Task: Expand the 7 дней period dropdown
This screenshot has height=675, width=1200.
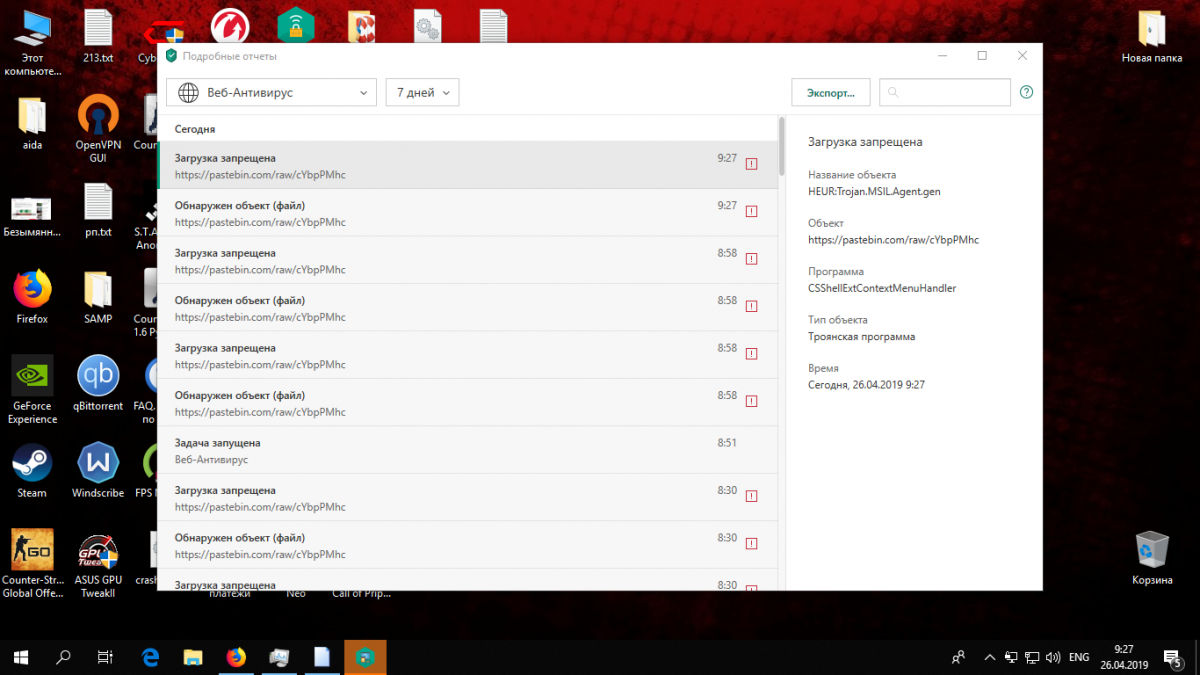Action: 422,92
